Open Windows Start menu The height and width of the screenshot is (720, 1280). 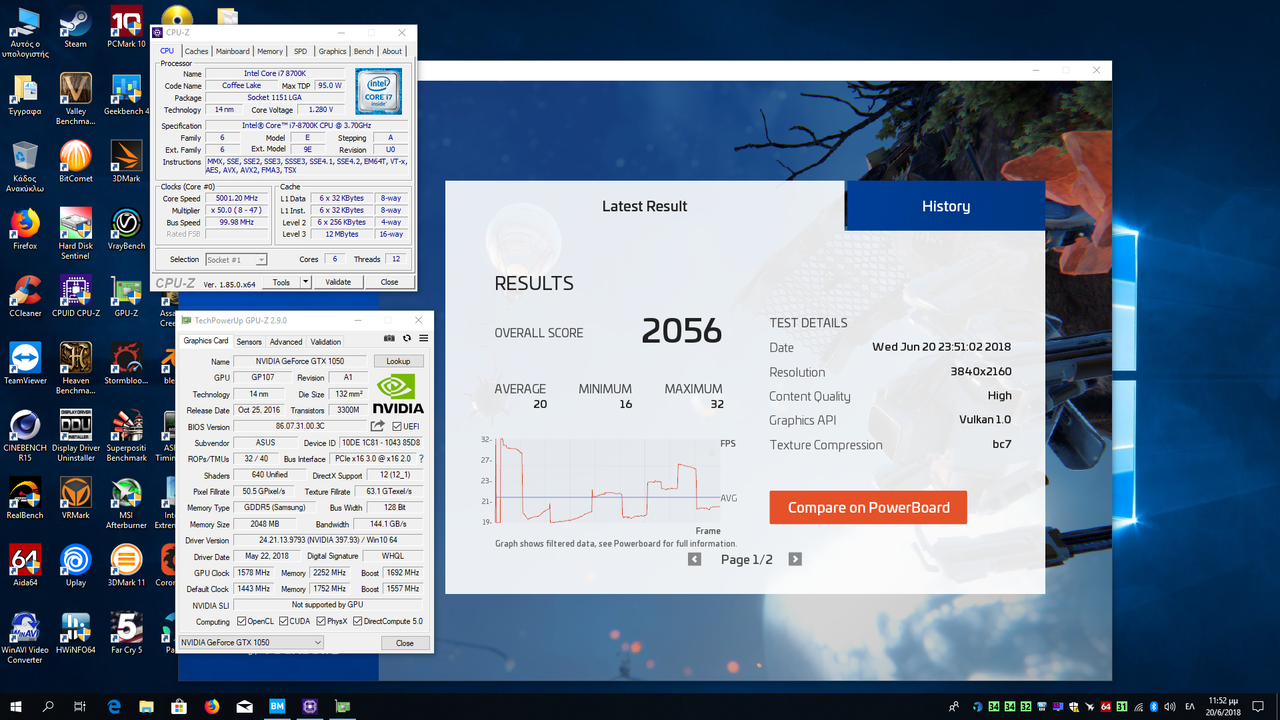[16, 706]
